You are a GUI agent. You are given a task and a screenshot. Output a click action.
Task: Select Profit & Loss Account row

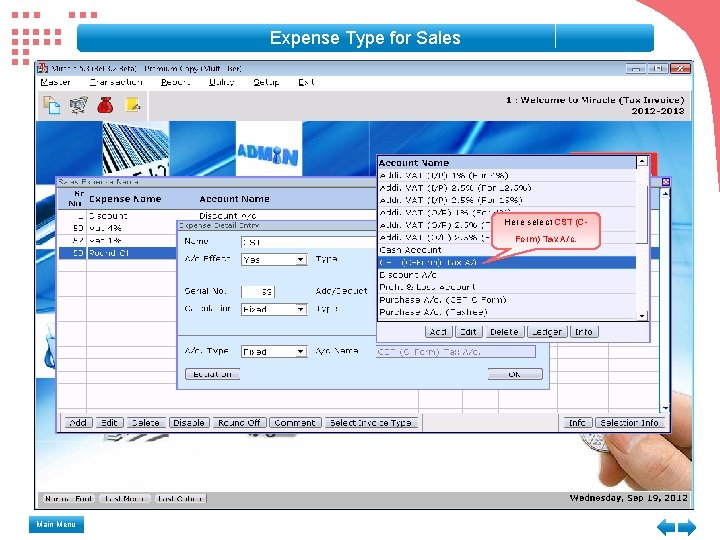point(506,287)
